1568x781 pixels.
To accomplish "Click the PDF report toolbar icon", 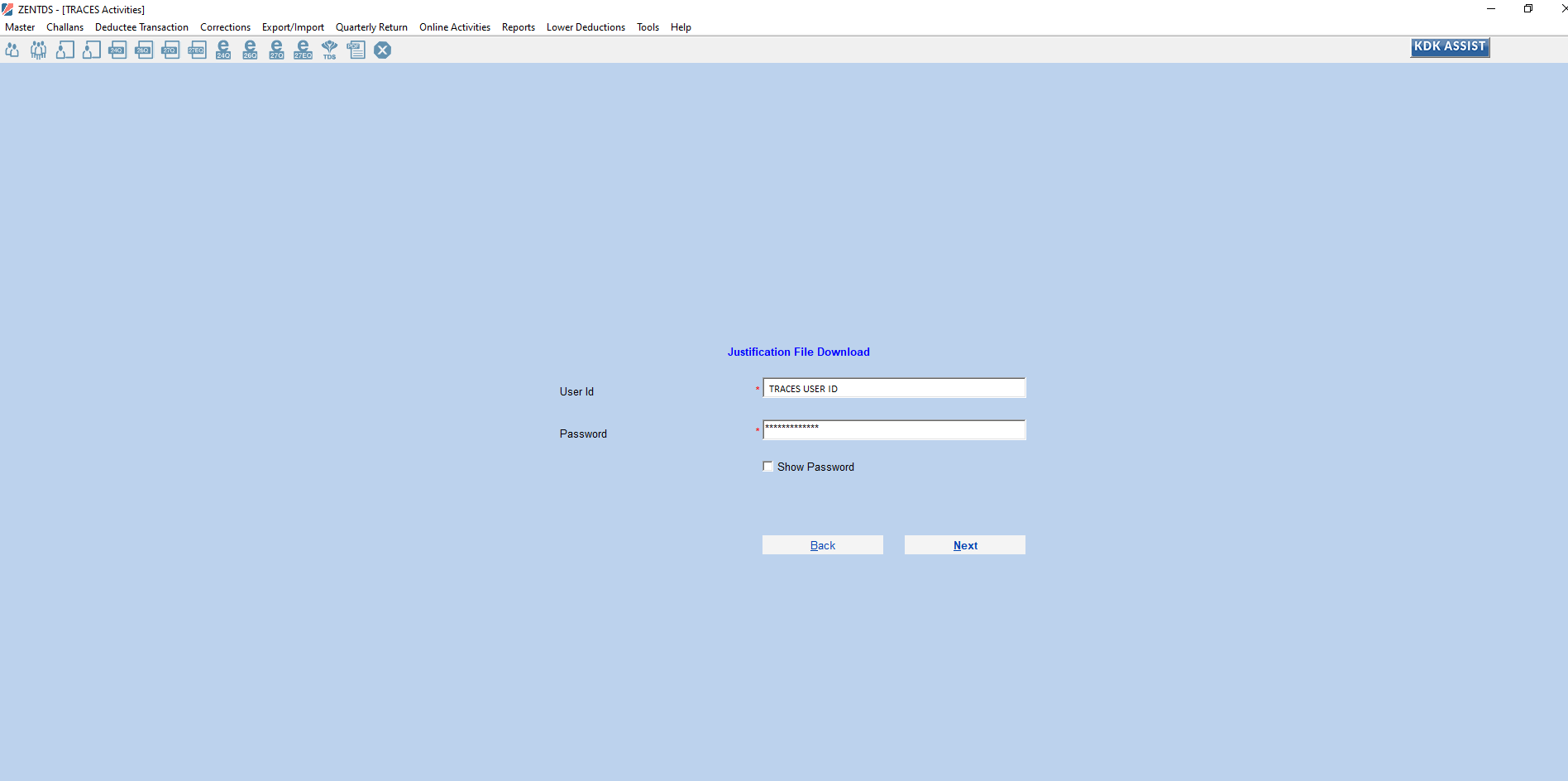I will [356, 50].
